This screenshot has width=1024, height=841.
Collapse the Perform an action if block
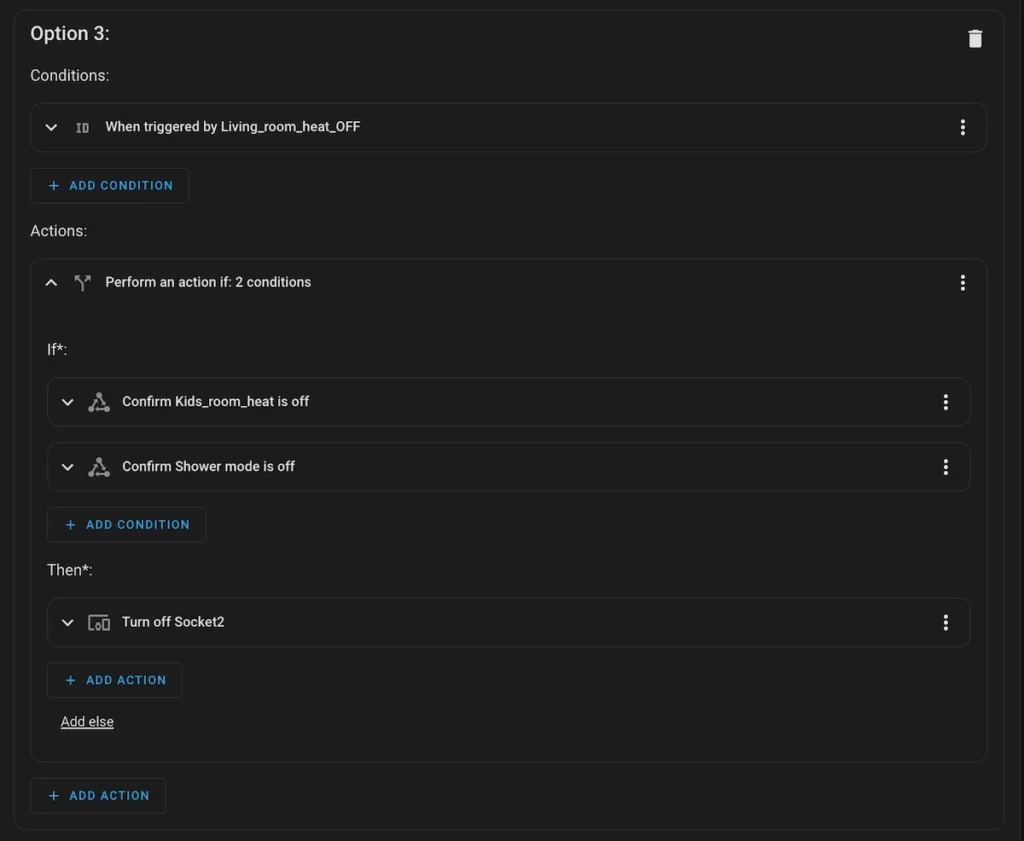52,283
